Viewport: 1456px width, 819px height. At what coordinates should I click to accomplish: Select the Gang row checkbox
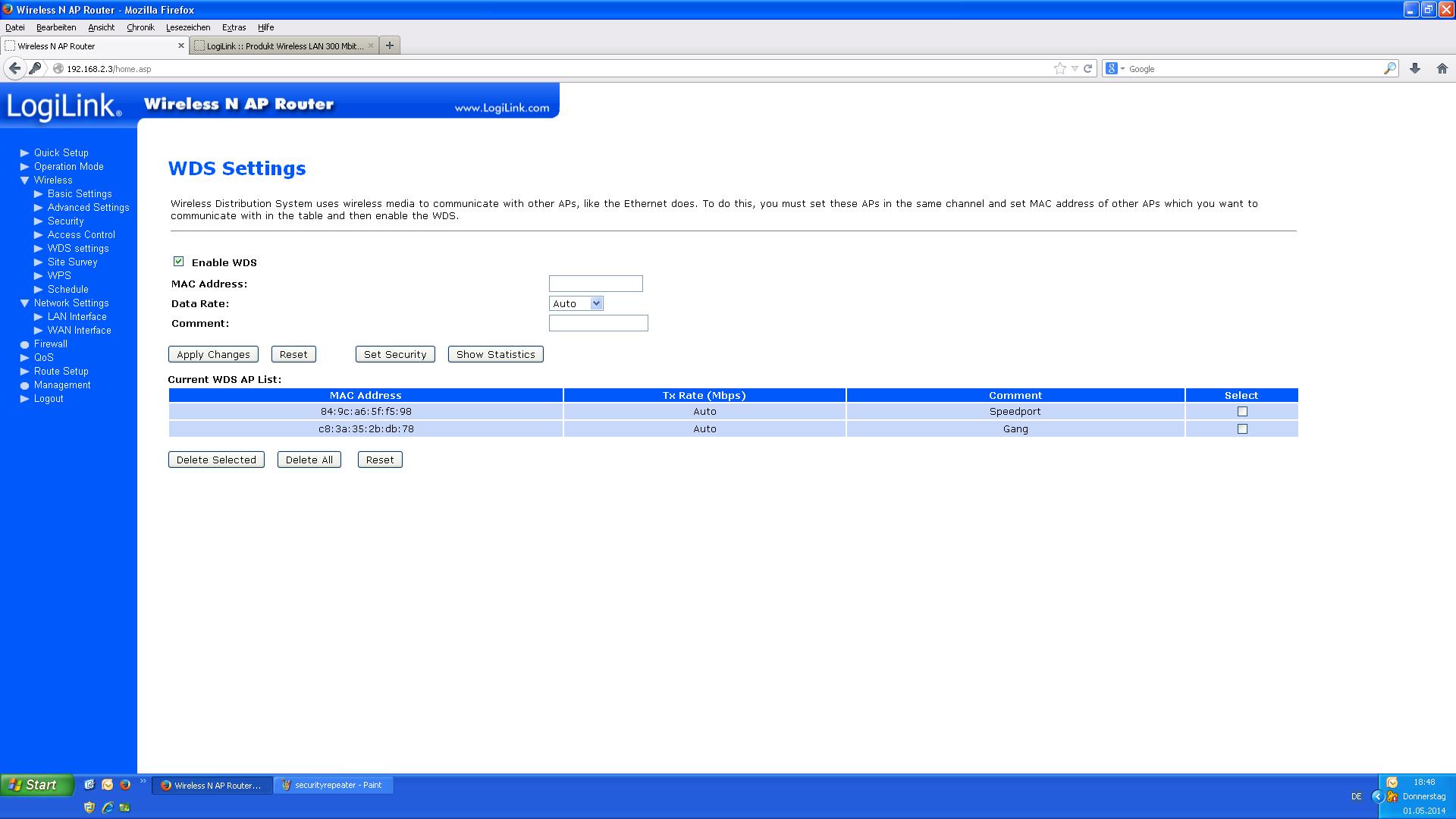1242,429
